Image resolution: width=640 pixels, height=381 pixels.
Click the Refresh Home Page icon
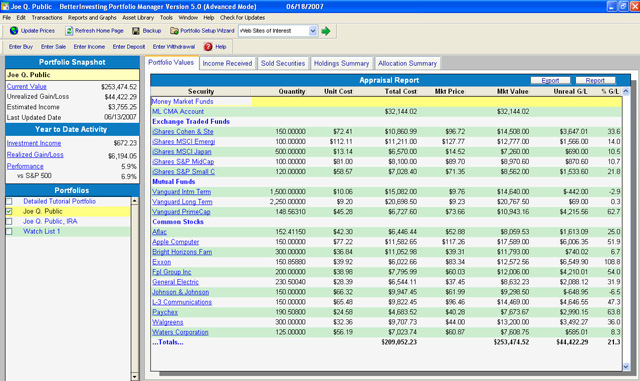[x=69, y=31]
